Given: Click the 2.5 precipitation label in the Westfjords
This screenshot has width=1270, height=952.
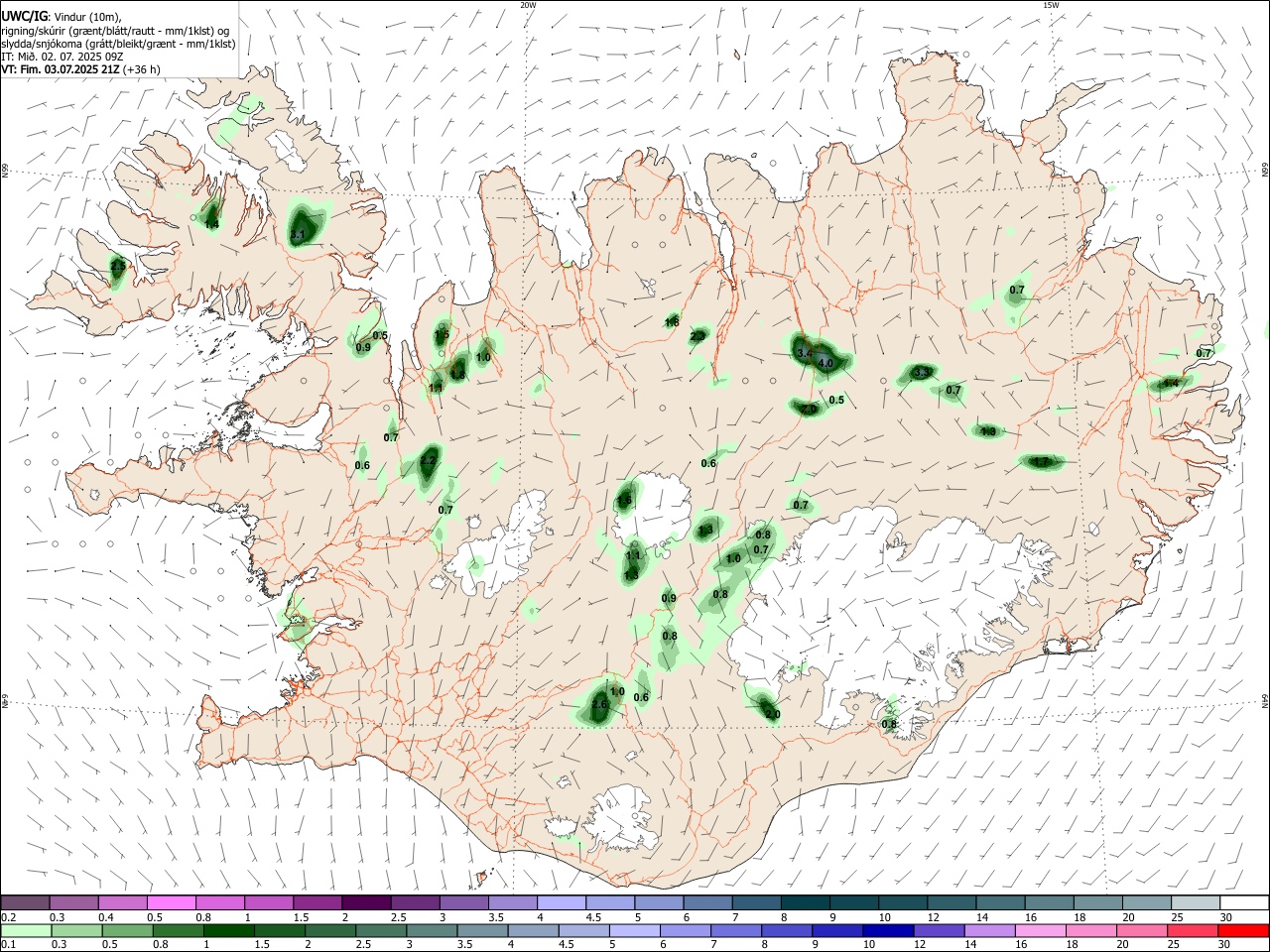Looking at the screenshot, I should tap(118, 267).
